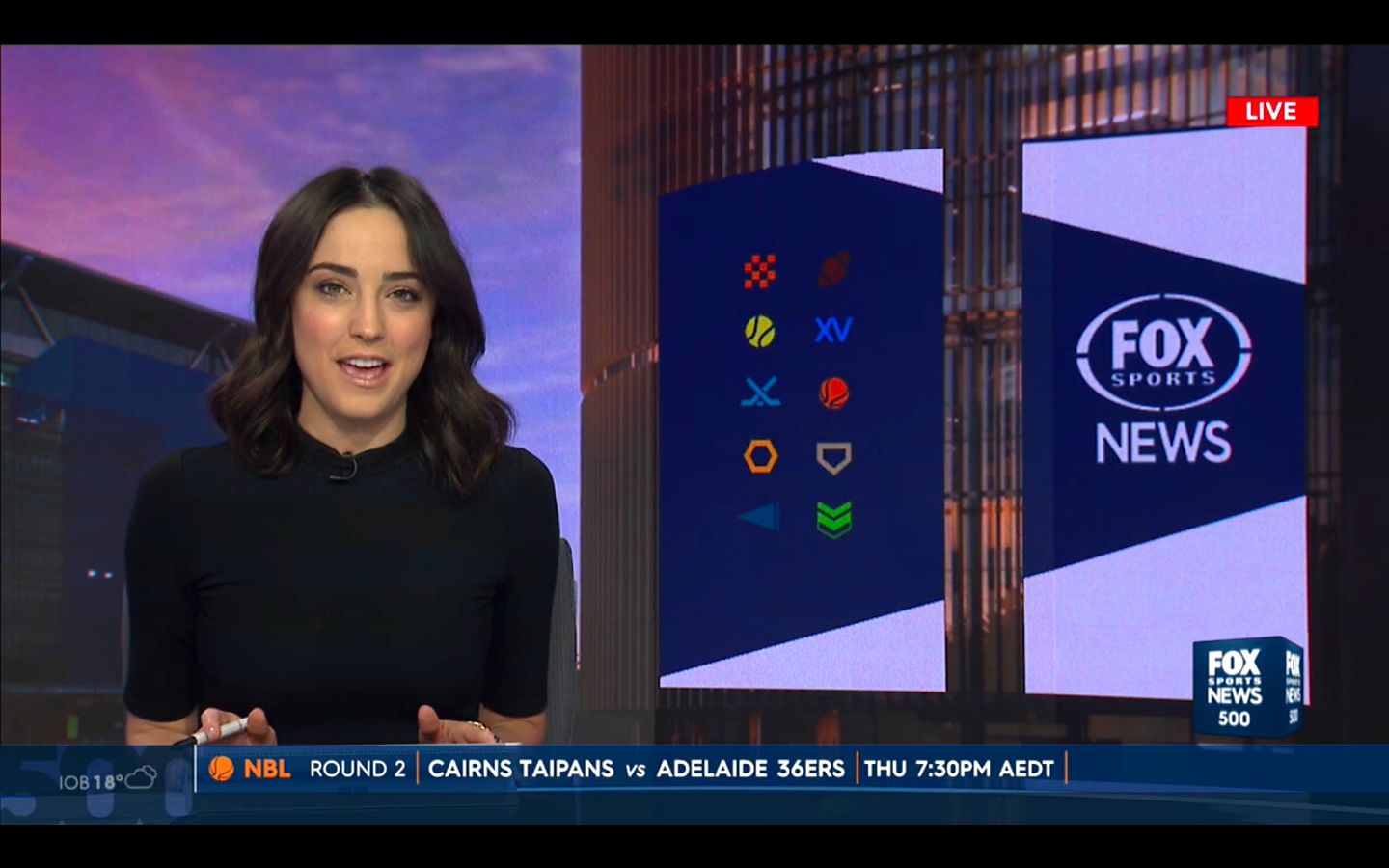The height and width of the screenshot is (868, 1389).
Task: Click the red checkered flag motorsport icon
Action: 760,272
